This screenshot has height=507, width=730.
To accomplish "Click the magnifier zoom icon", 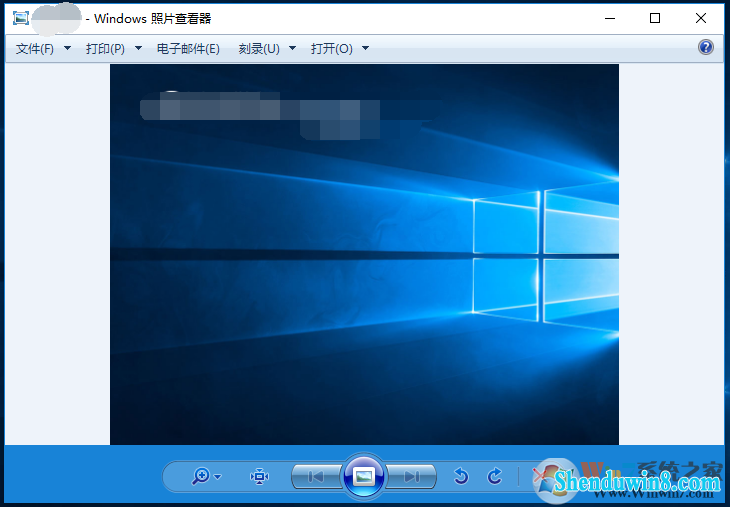I will coord(201,476).
